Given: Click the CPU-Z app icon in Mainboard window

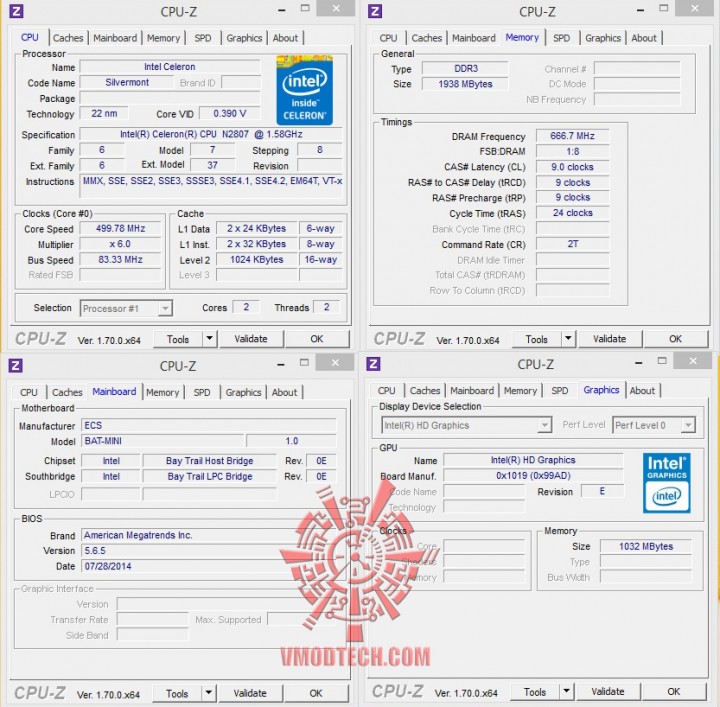Looking at the screenshot, I should [x=16, y=365].
